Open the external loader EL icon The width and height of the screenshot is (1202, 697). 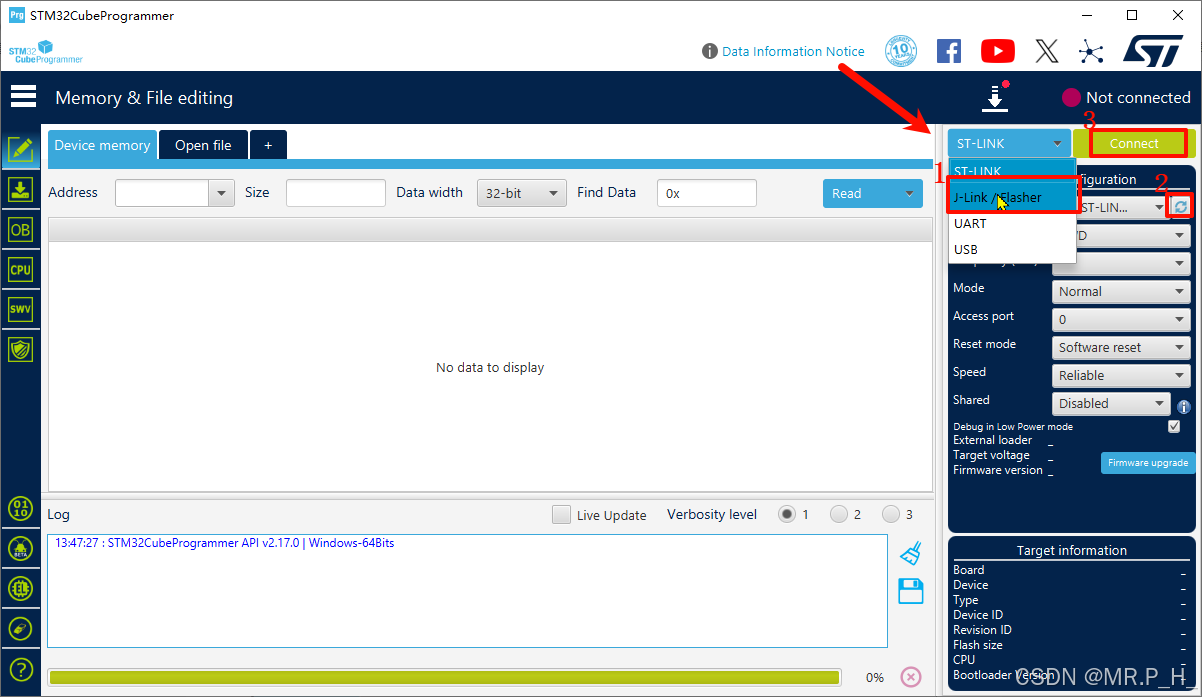pos(20,588)
